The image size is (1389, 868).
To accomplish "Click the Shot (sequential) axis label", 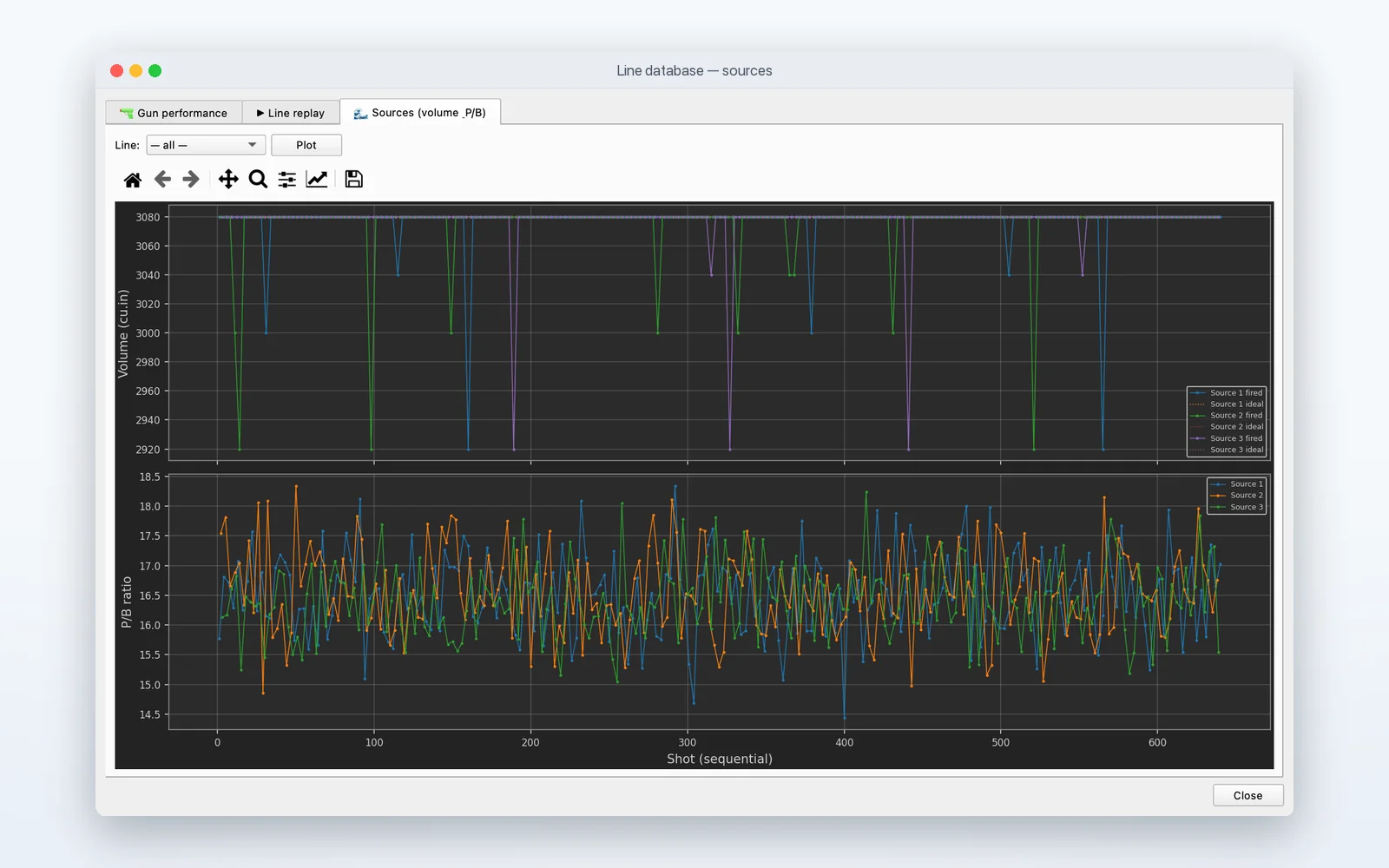I will tap(720, 759).
